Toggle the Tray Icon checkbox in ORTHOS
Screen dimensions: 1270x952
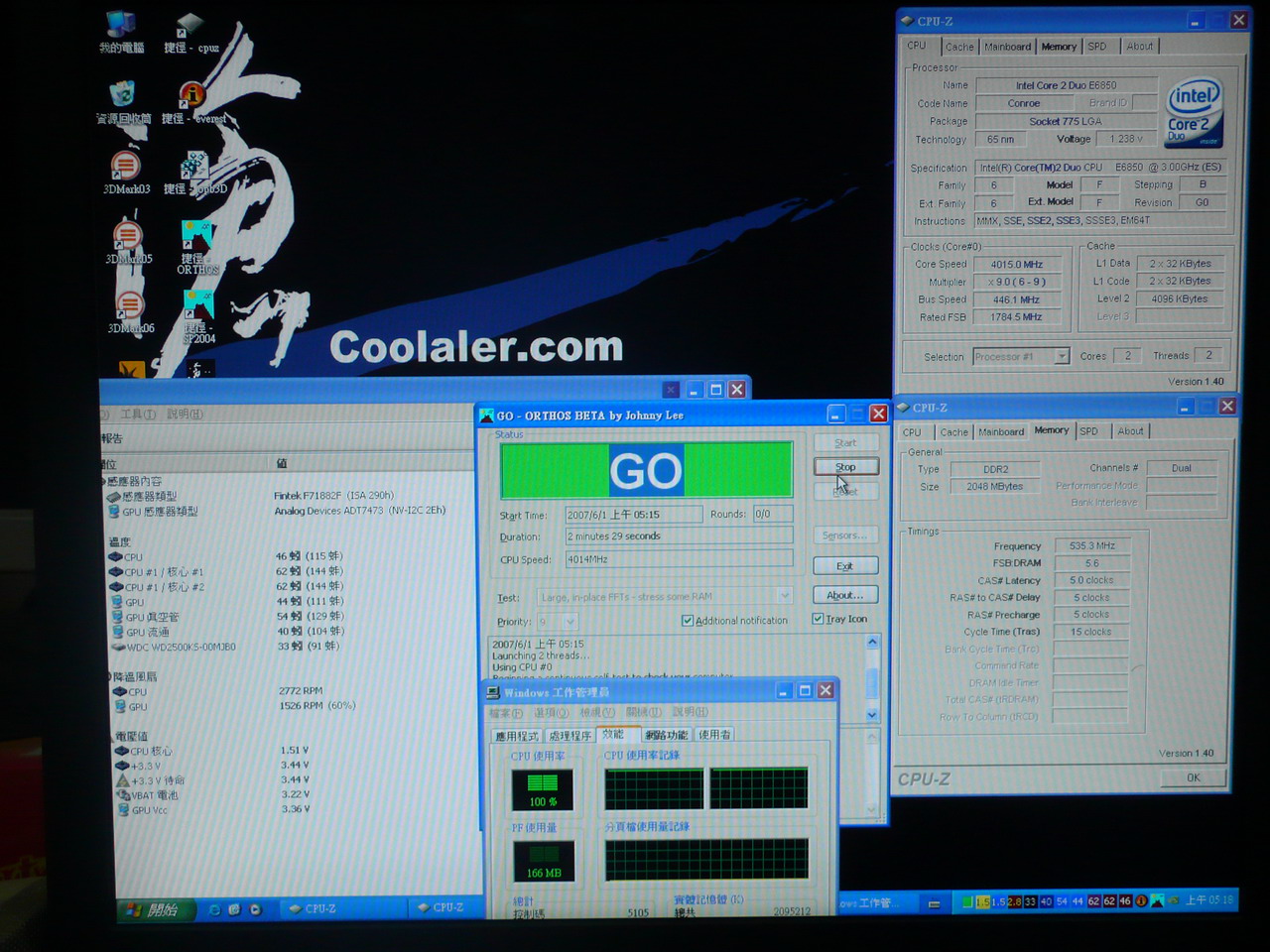818,619
